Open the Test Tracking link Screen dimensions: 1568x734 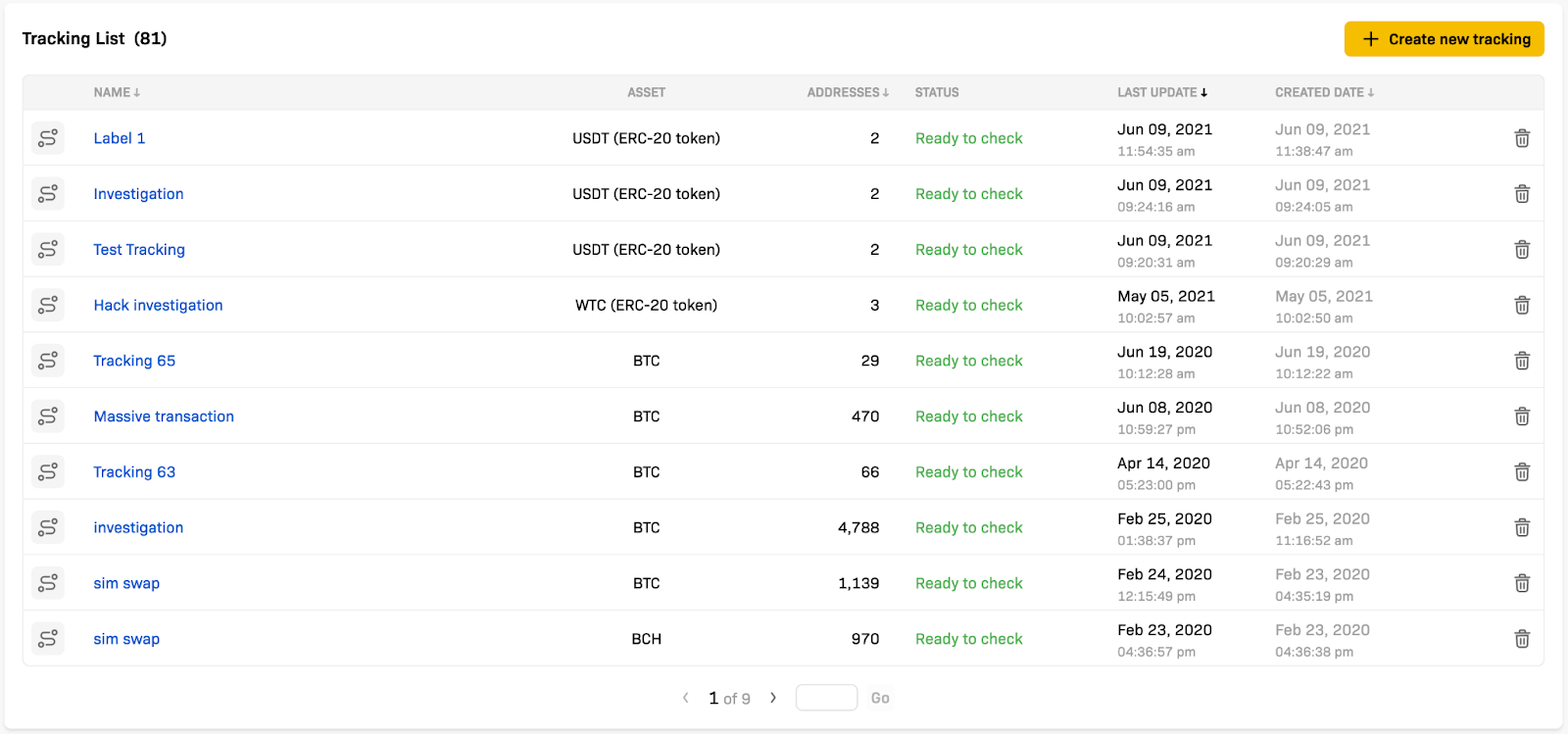(x=139, y=250)
